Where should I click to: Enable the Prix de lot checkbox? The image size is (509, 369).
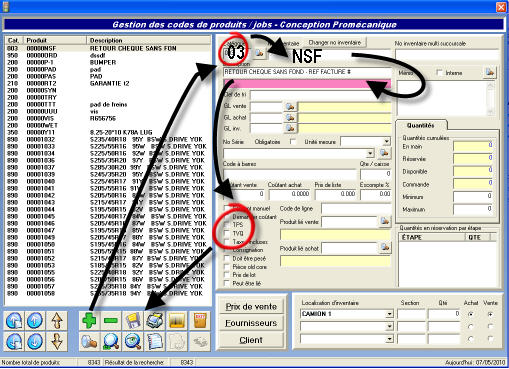pyautogui.click(x=227, y=275)
